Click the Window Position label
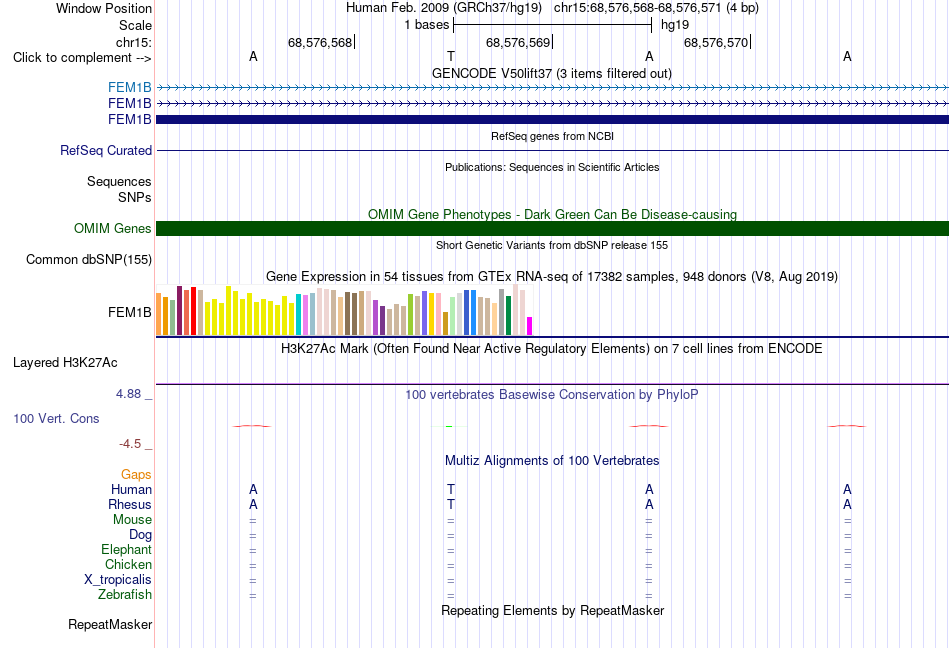950x648 pixels. tap(104, 8)
